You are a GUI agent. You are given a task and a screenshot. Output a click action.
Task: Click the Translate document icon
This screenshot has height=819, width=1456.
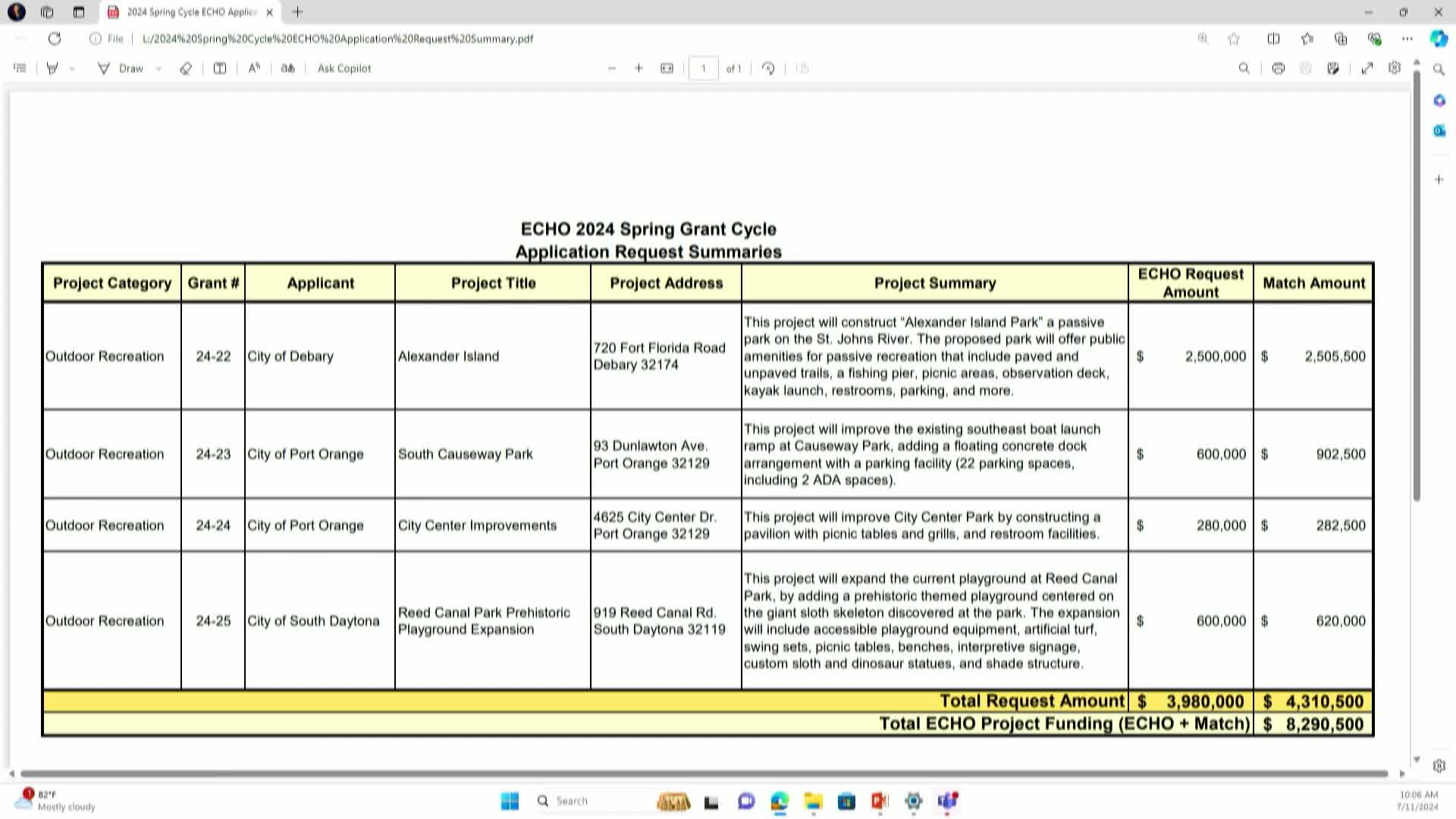tap(287, 68)
